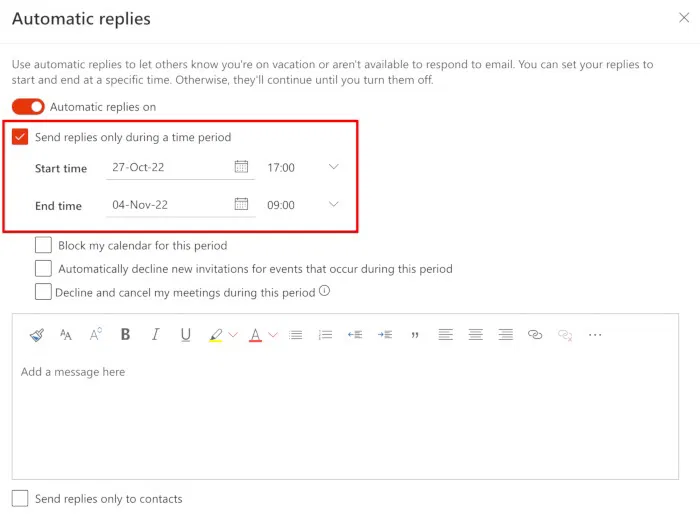
Task: Insert a bulleted list
Action: point(295,335)
